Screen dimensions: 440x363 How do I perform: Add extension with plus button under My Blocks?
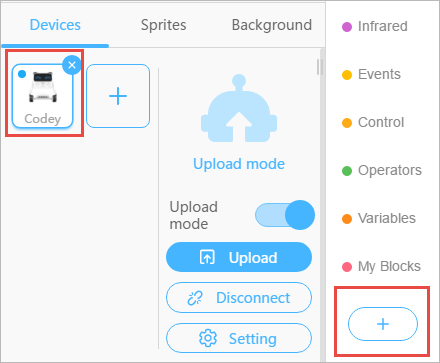[x=383, y=324]
